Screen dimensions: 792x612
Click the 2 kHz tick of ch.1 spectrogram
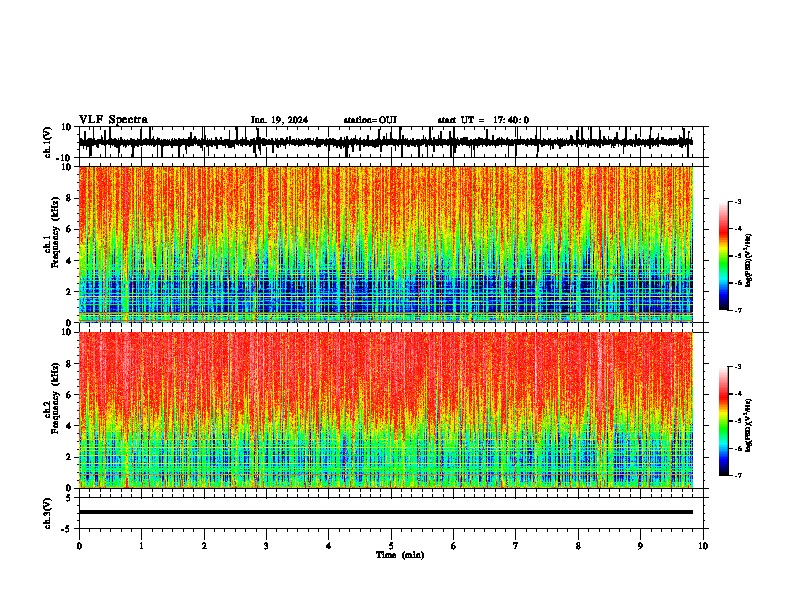[x=69, y=291]
